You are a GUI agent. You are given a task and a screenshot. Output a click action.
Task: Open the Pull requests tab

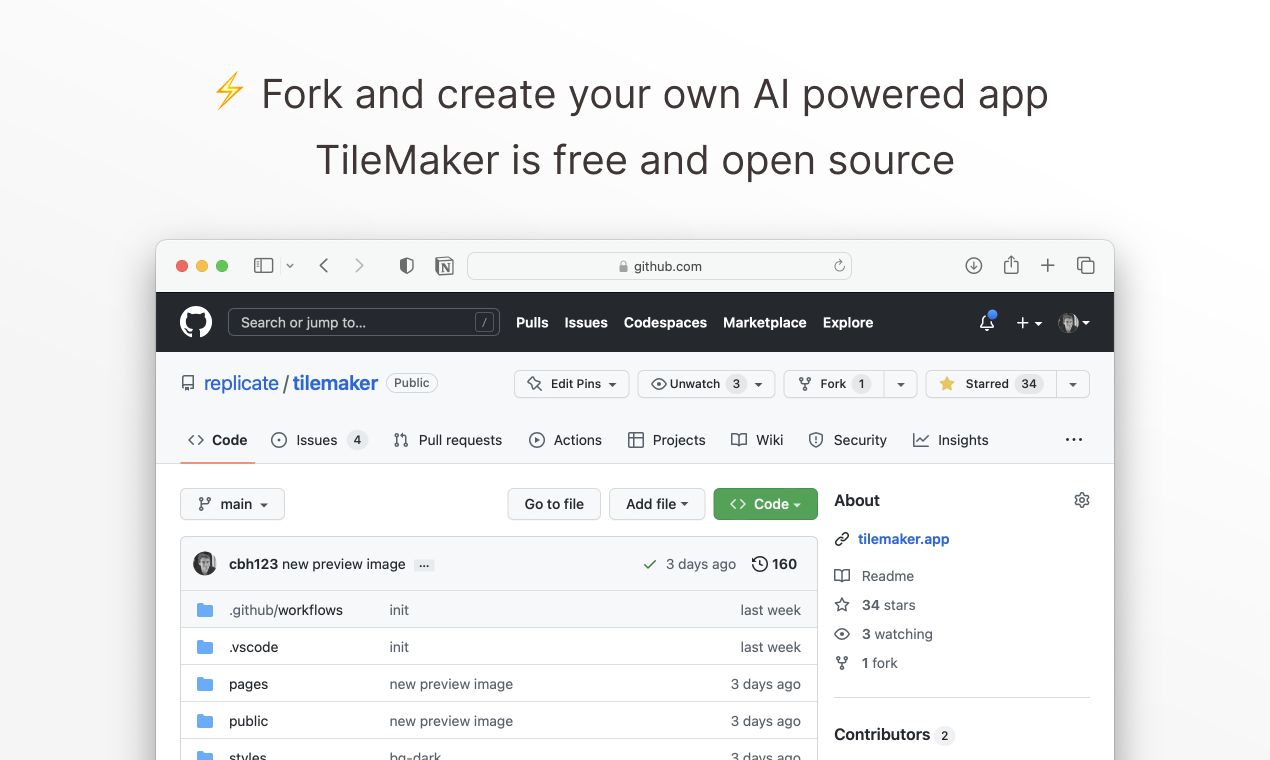[x=448, y=440]
